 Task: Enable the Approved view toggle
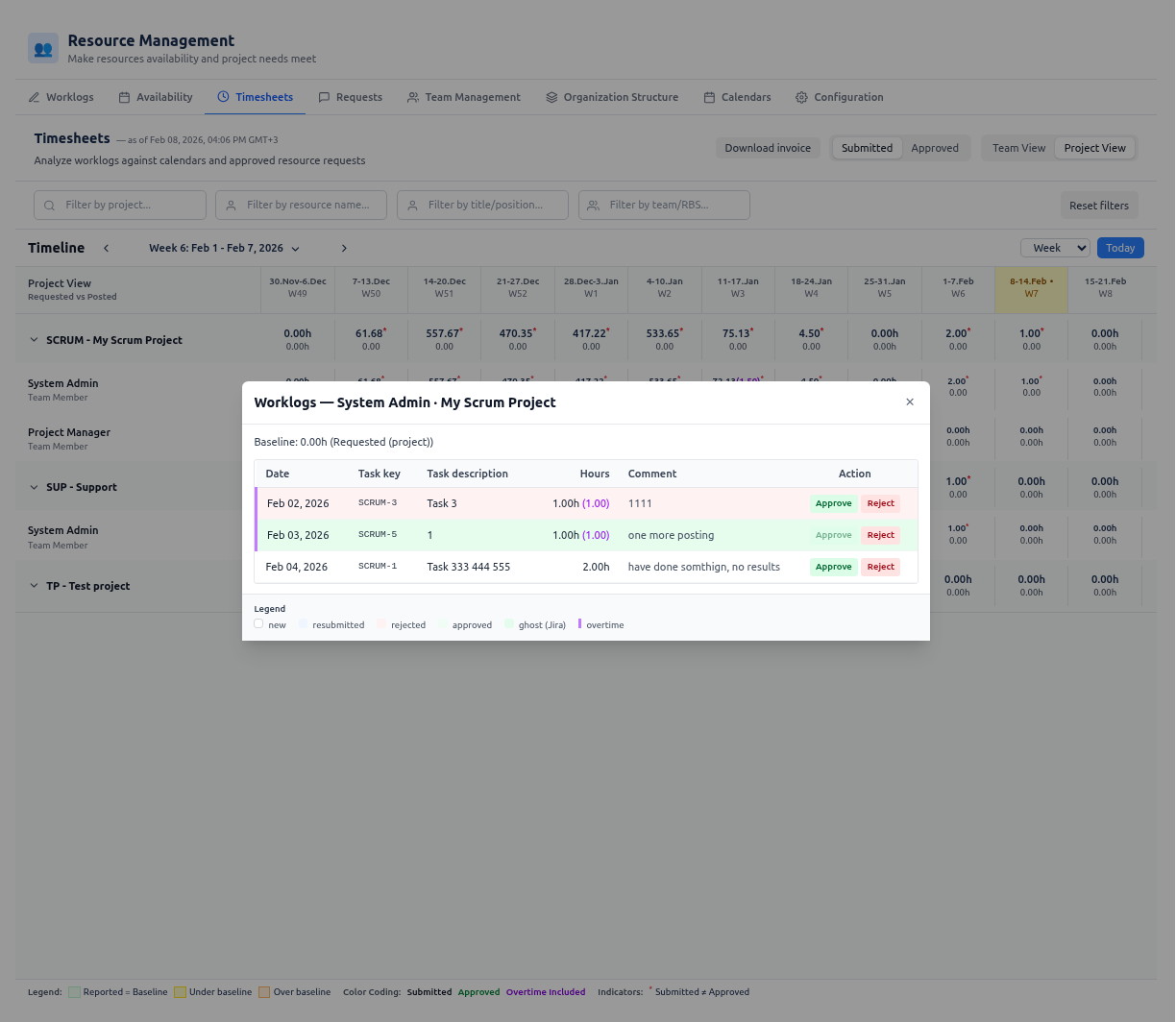[935, 147]
